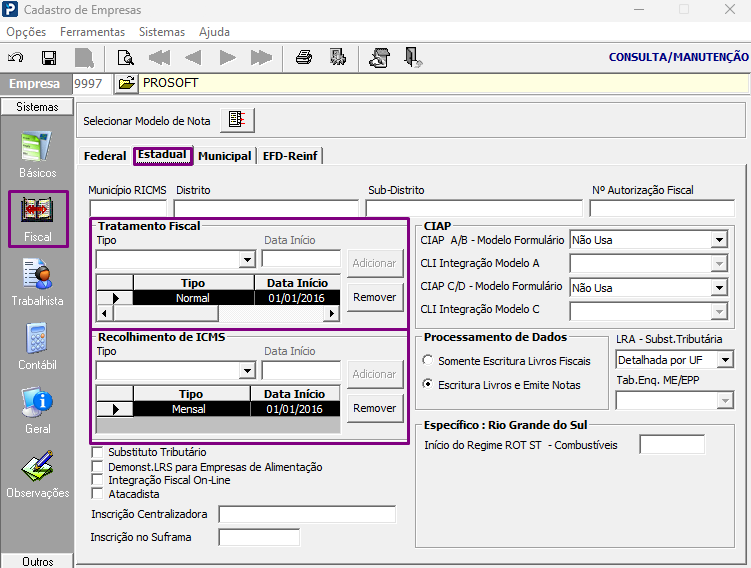Open Geral system in sidebar
Image resolution: width=751 pixels, height=568 pixels.
tap(37, 411)
